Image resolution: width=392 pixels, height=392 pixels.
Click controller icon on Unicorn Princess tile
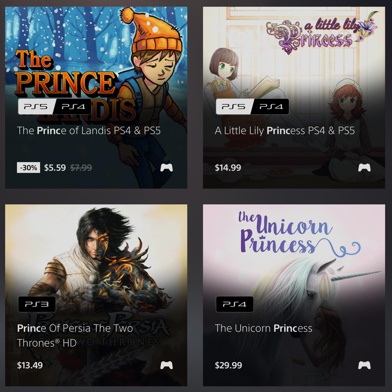[x=364, y=365]
